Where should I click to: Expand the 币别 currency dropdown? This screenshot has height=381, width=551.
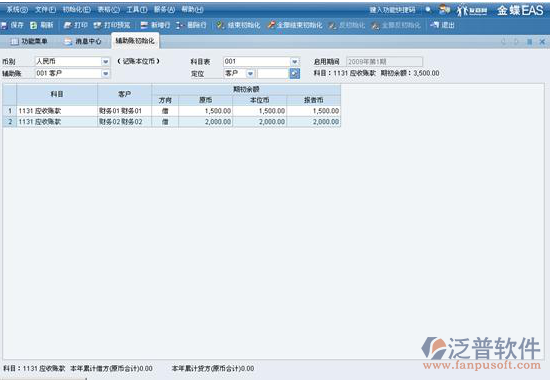coord(105,62)
